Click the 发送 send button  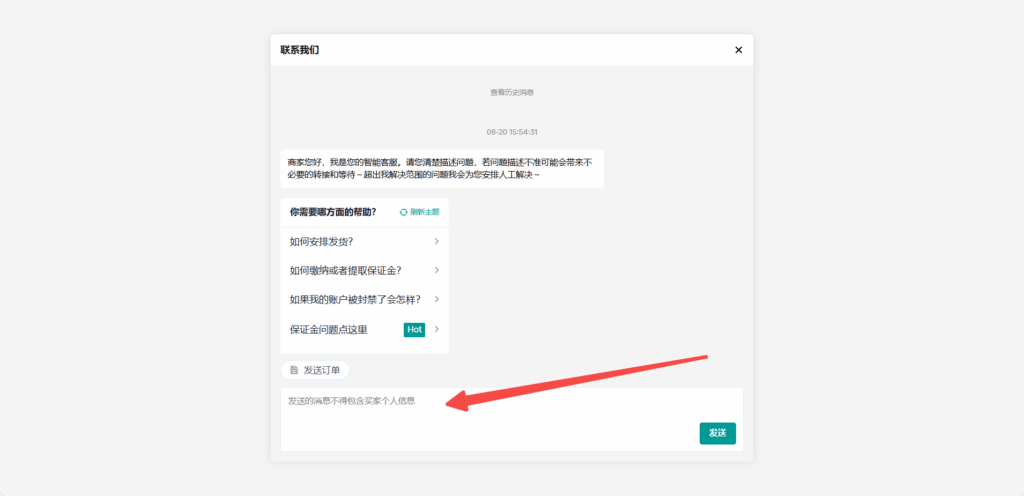click(x=718, y=433)
